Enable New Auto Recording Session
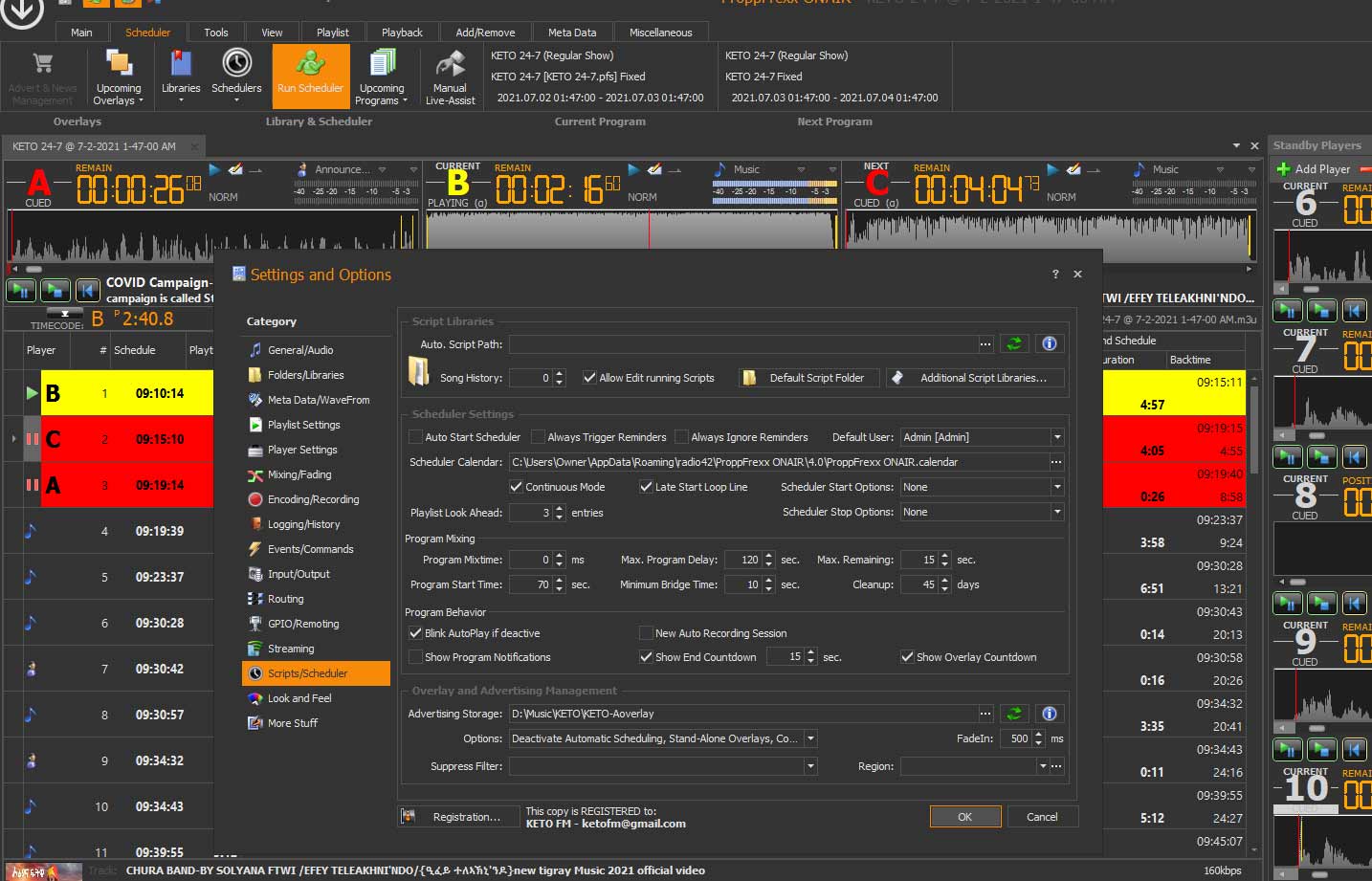Screen dimensions: 1372x881 pyautogui.click(x=646, y=633)
